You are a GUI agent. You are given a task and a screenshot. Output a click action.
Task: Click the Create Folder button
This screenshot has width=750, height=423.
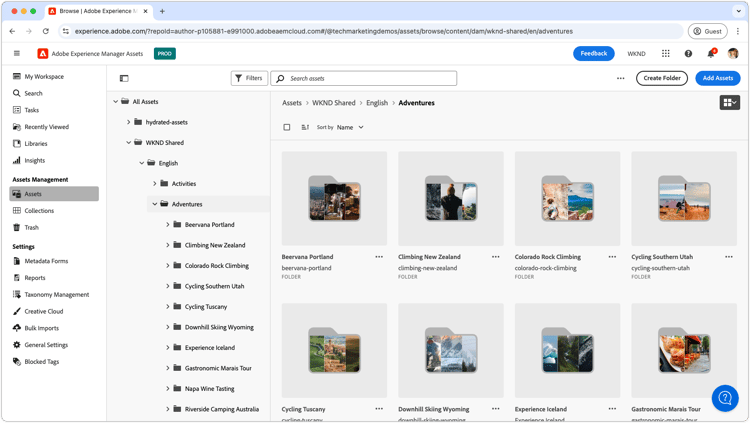click(x=662, y=78)
